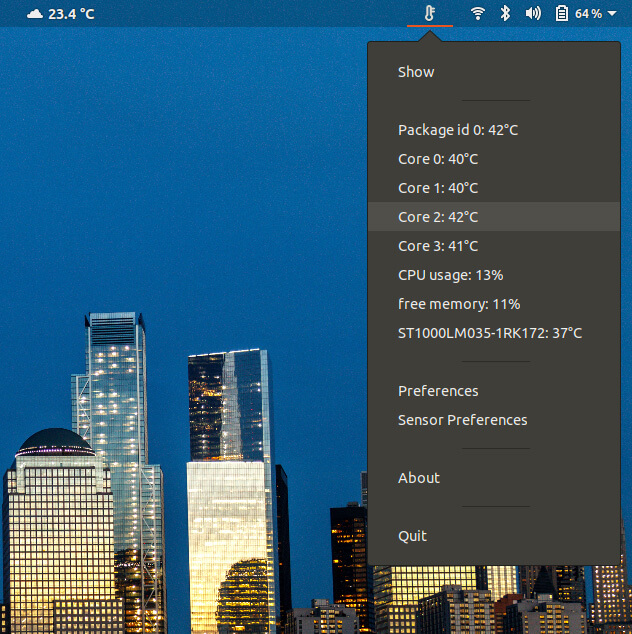
Task: Open the battery status icon
Action: click(x=561, y=13)
